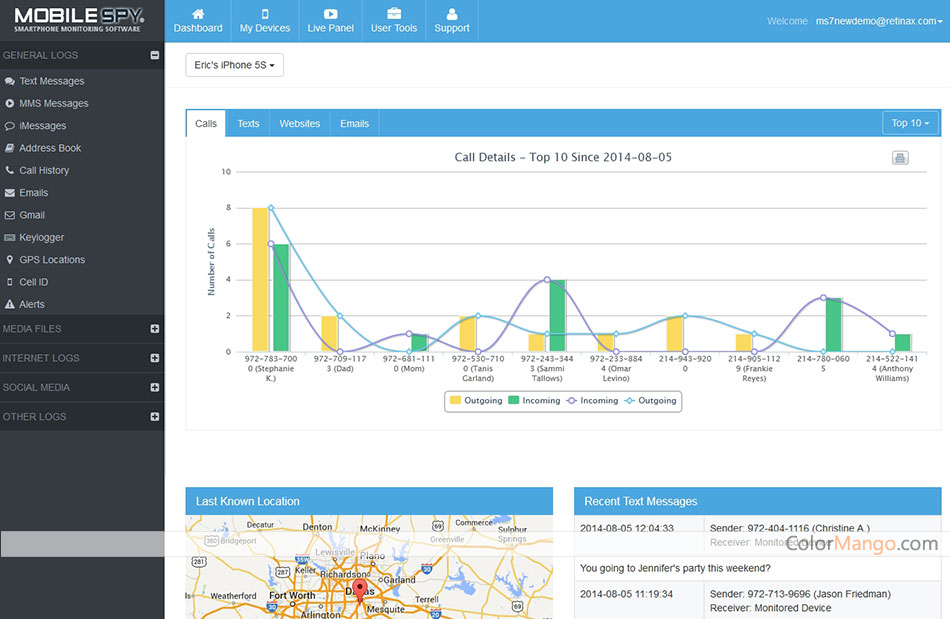Expand the Internet Logs section
The image size is (950, 619).
click(154, 358)
